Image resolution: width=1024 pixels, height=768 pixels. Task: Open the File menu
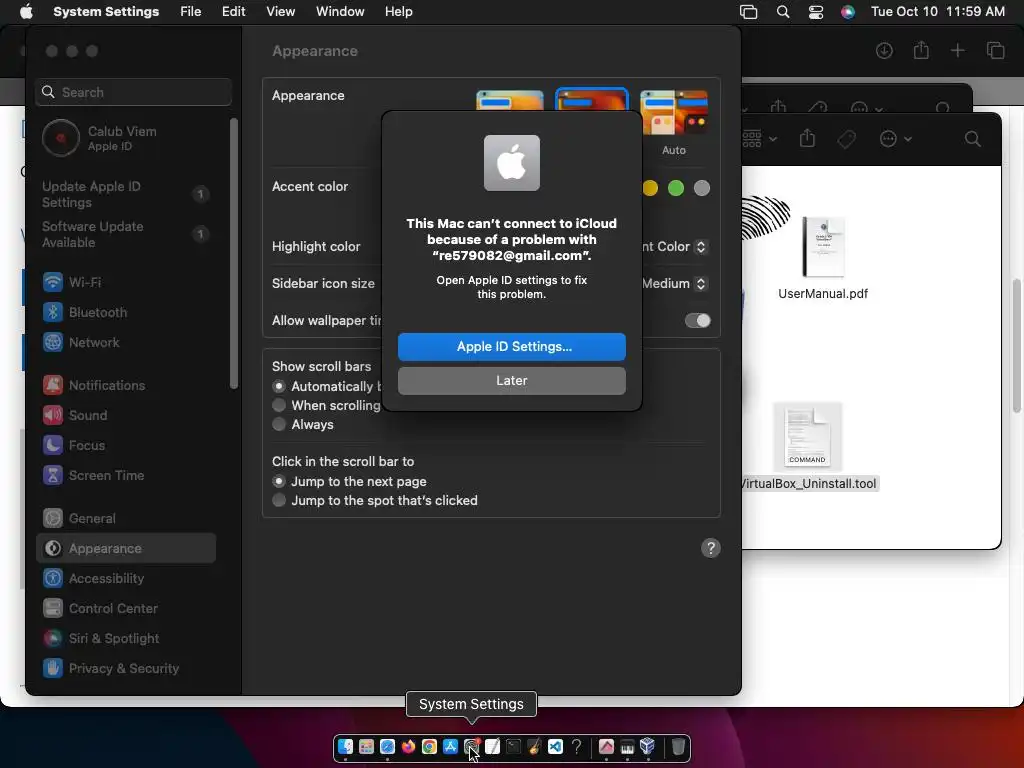coord(191,12)
